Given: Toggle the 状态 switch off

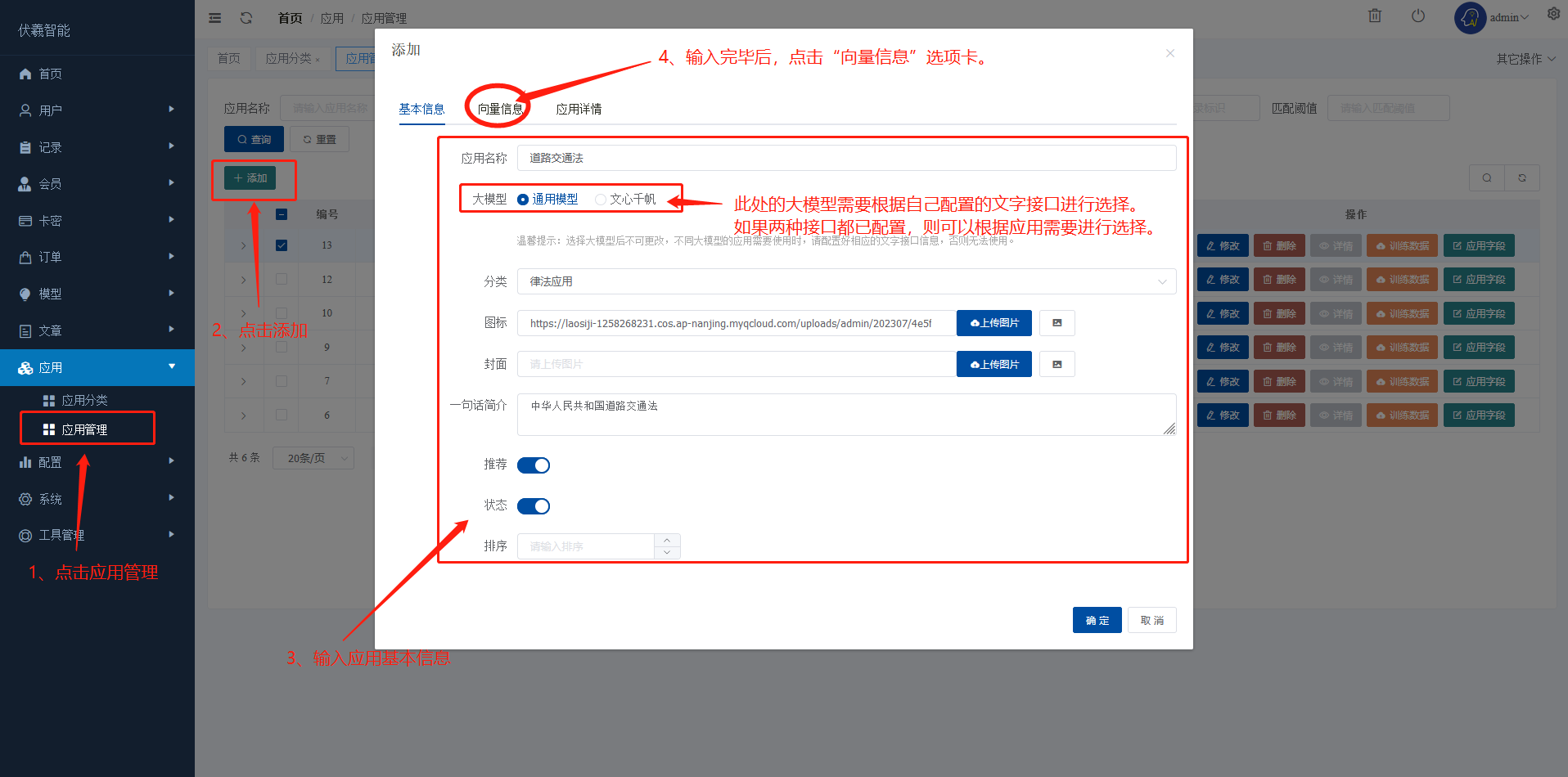Looking at the screenshot, I should click(x=534, y=506).
